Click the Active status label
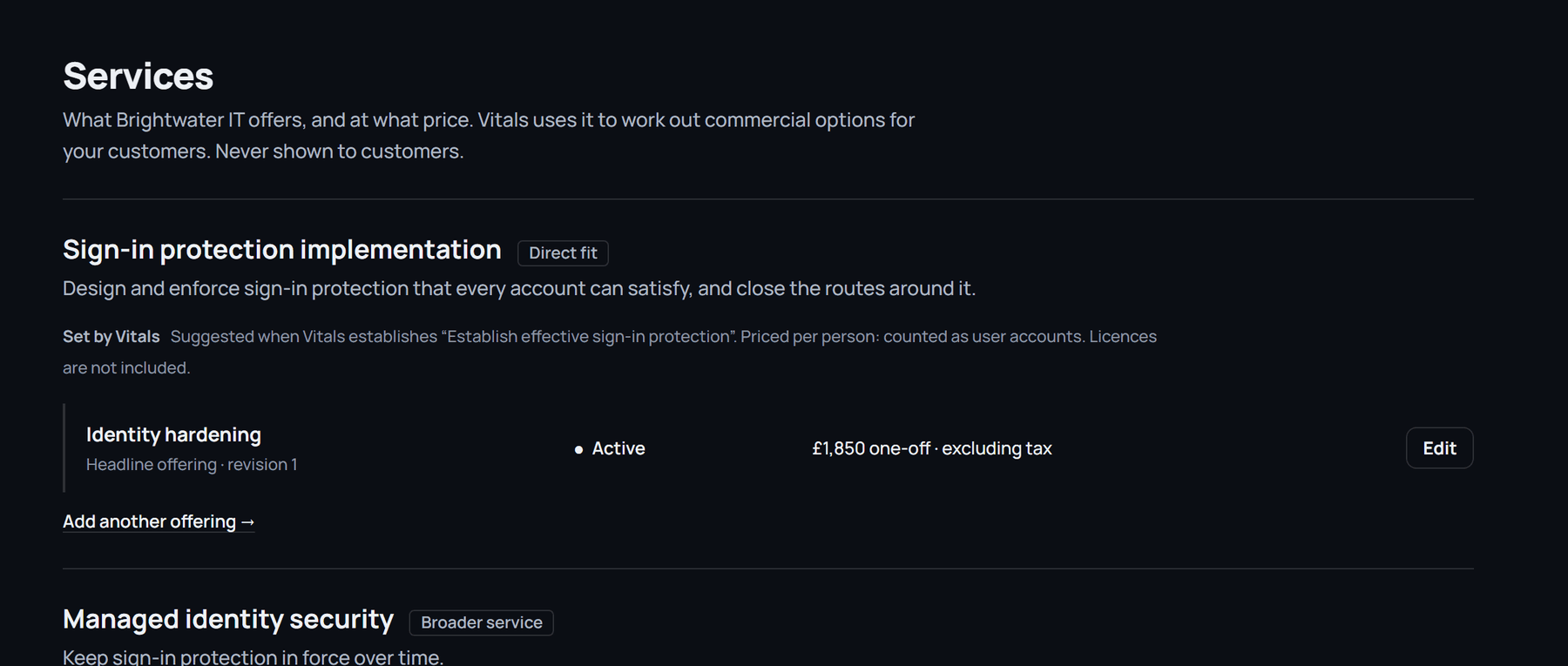The image size is (1568, 666). tap(618, 448)
